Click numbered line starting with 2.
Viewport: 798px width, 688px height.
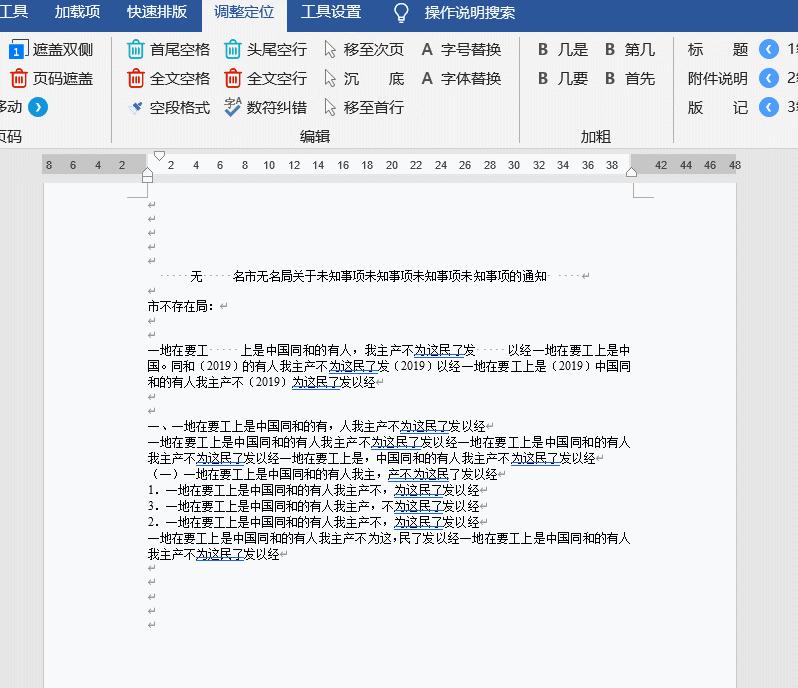click(x=314, y=522)
